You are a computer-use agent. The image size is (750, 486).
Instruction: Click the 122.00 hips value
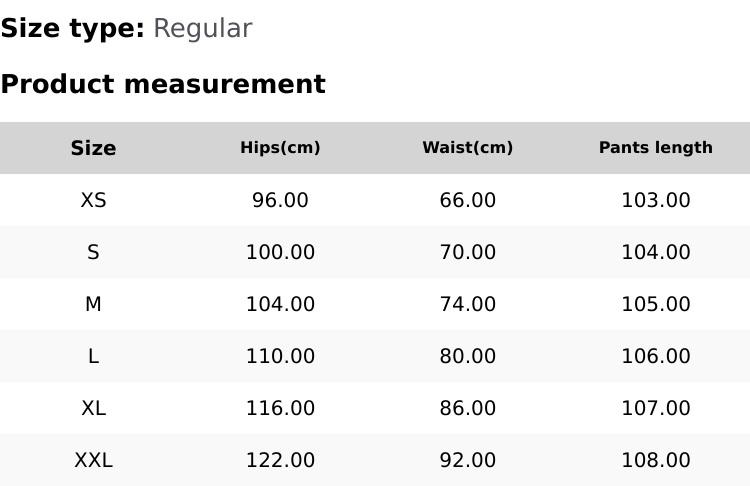[x=280, y=460]
